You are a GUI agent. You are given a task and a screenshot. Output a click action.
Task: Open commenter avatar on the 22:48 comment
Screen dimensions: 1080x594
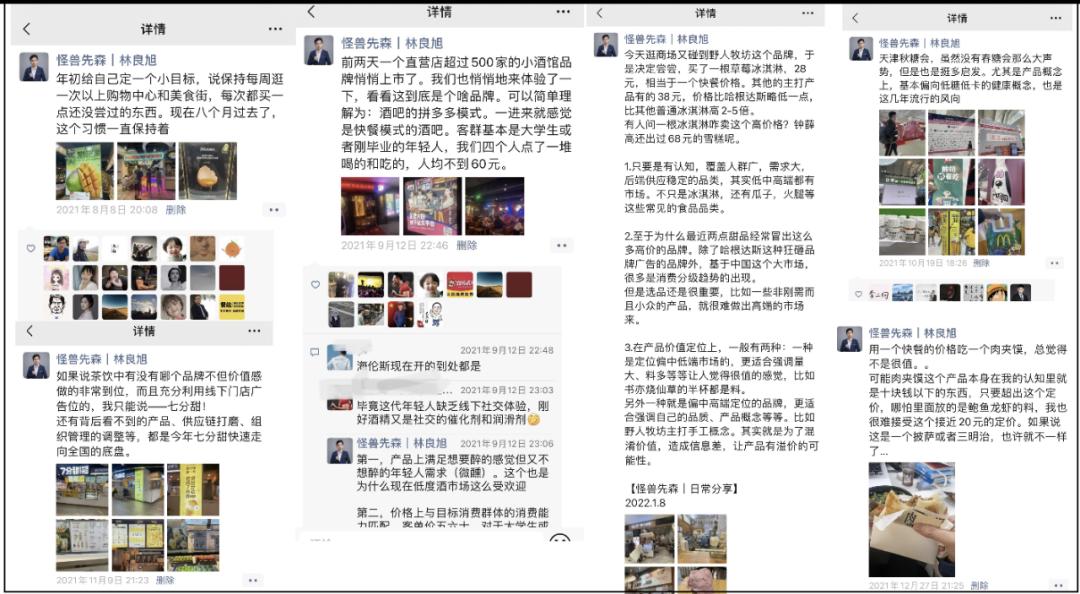pyautogui.click(x=340, y=358)
